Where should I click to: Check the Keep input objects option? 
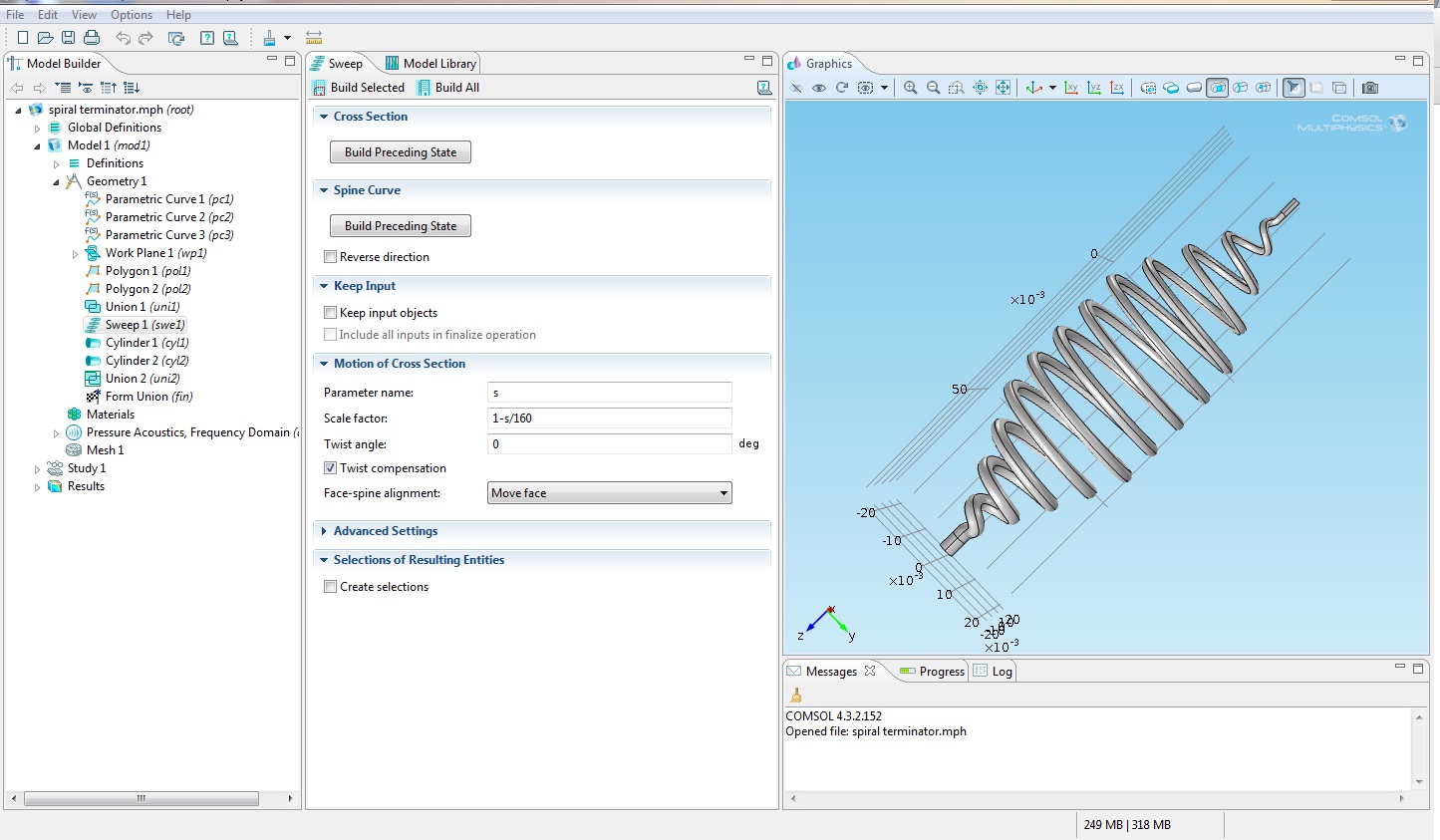tap(330, 313)
